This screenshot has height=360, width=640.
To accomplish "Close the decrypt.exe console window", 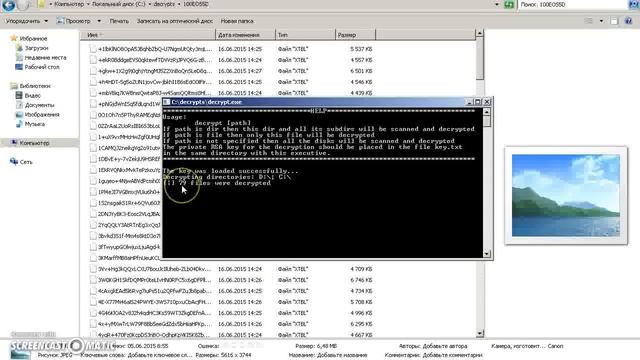I will click(487, 102).
